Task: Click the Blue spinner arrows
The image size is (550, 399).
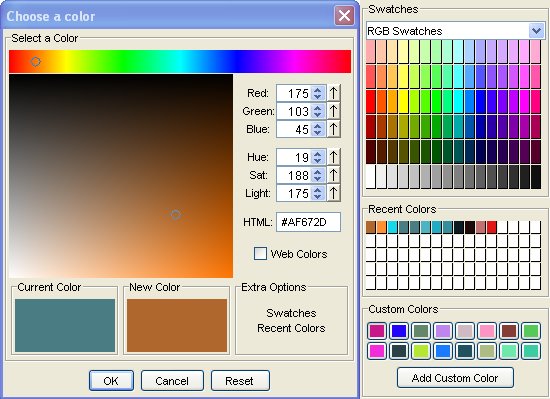Action: [318, 129]
